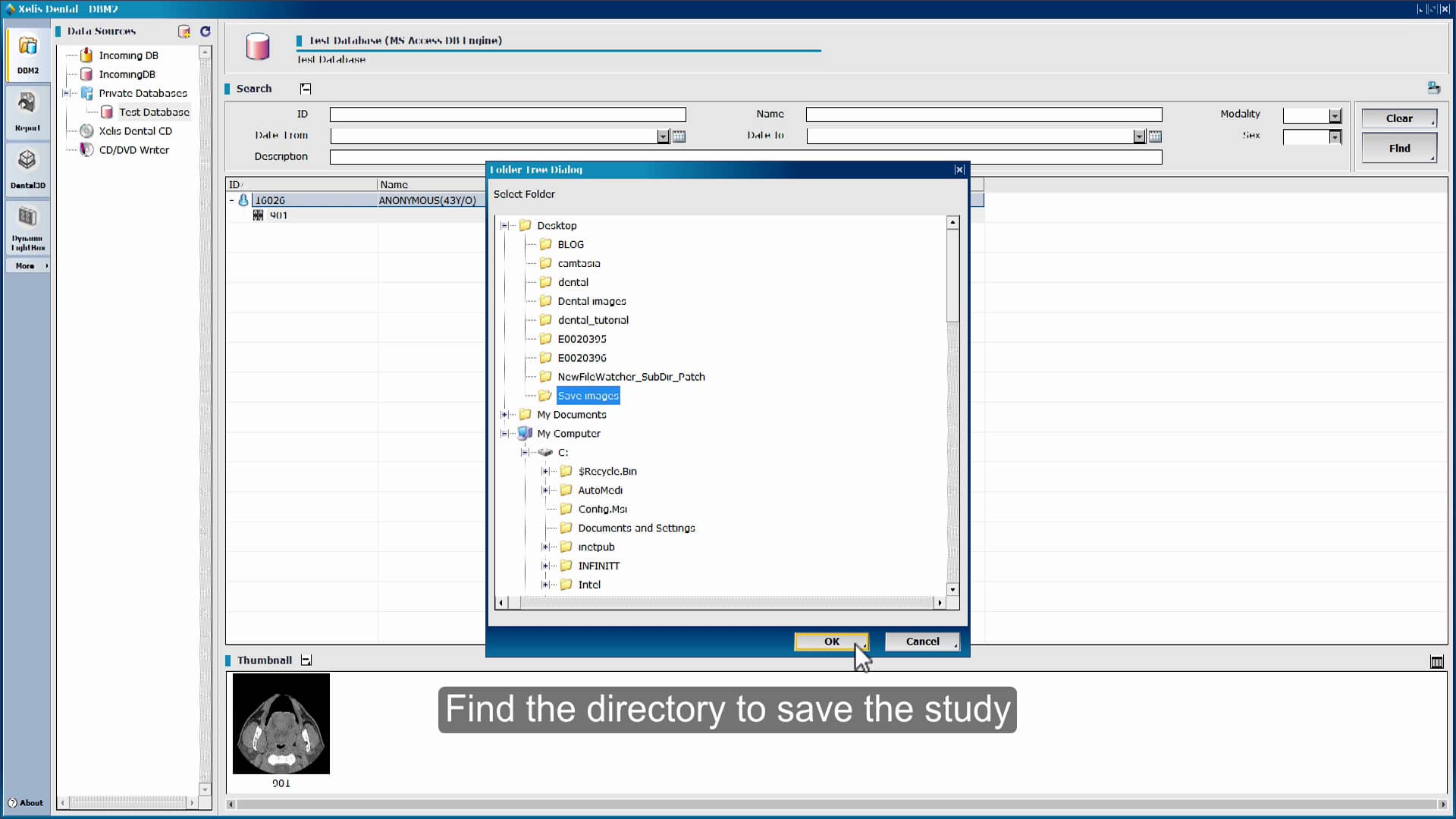Select the 901 thumbnail image

[x=281, y=724]
